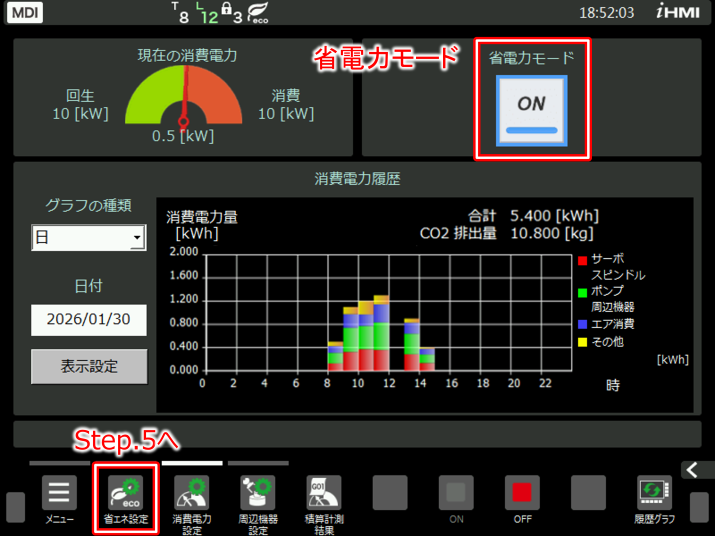Screen dimensions: 715x536
Task: Click the red OFF softkey
Action: [522, 493]
